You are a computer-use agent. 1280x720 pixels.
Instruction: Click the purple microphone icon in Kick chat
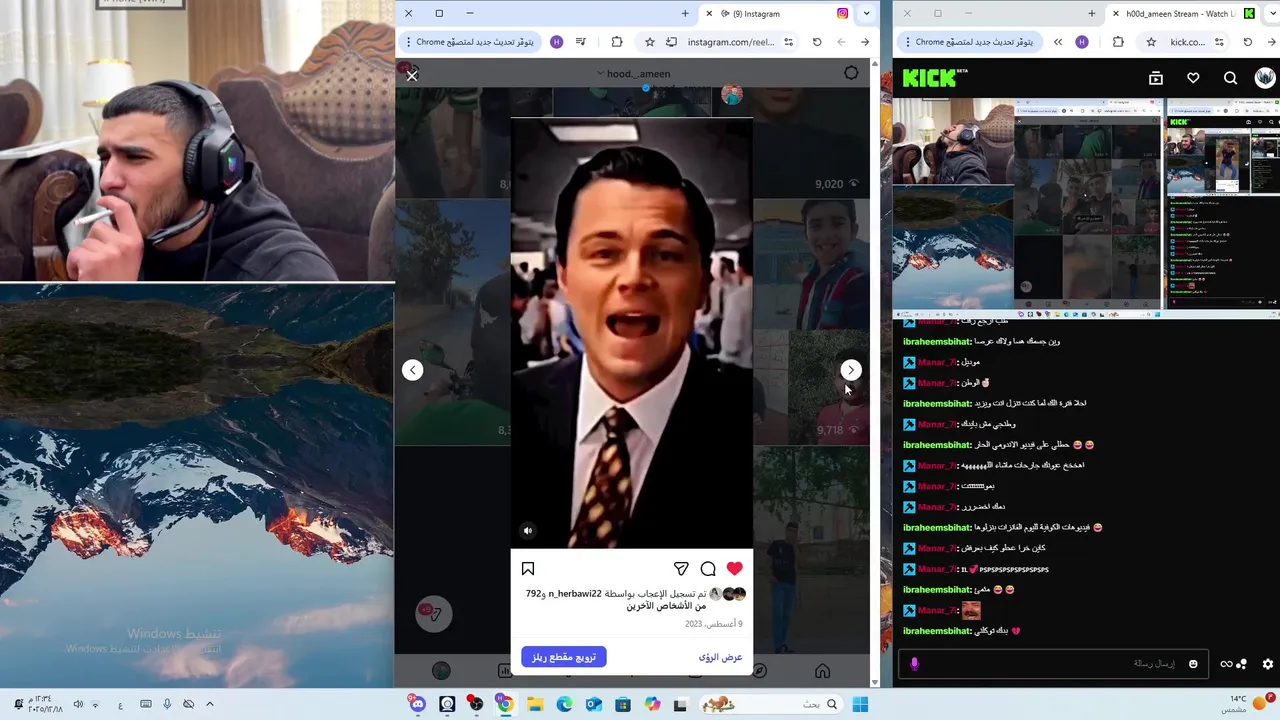914,664
